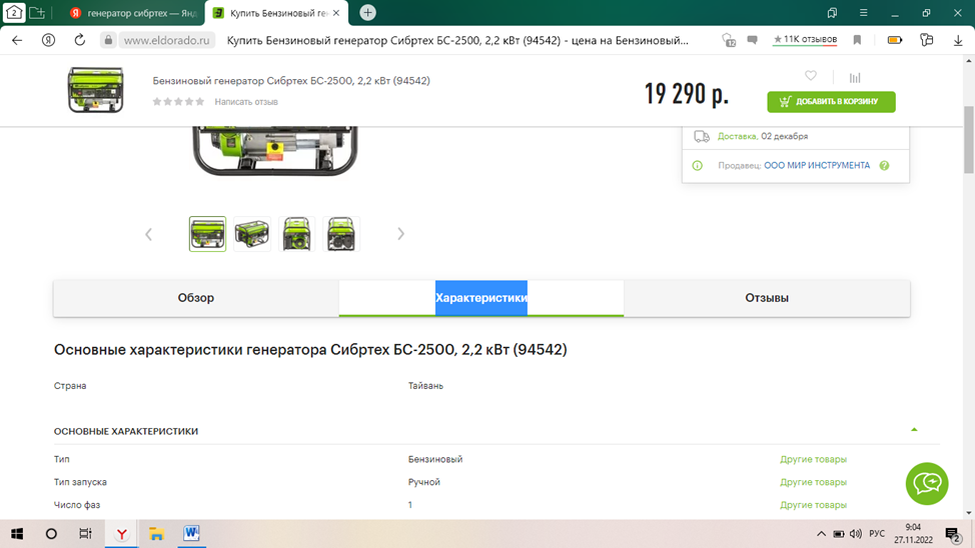Click the generator thumbnail in sticky header

(x=95, y=90)
